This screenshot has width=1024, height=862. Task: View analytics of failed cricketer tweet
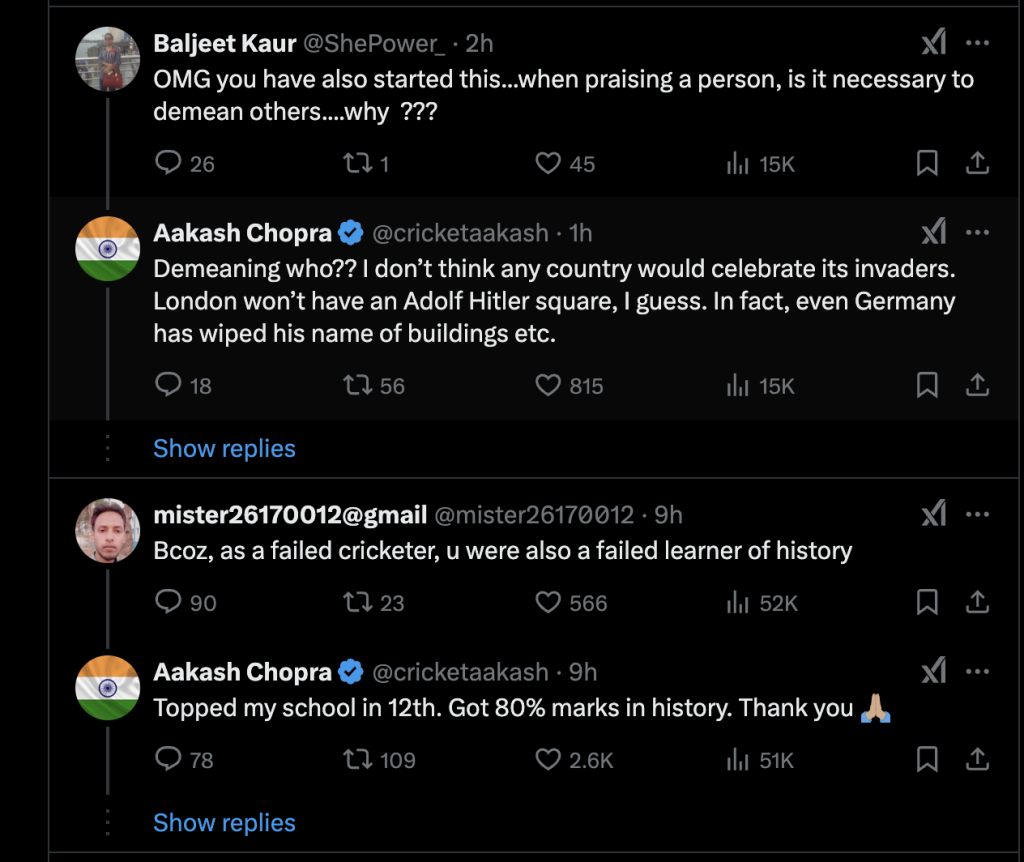tap(739, 603)
